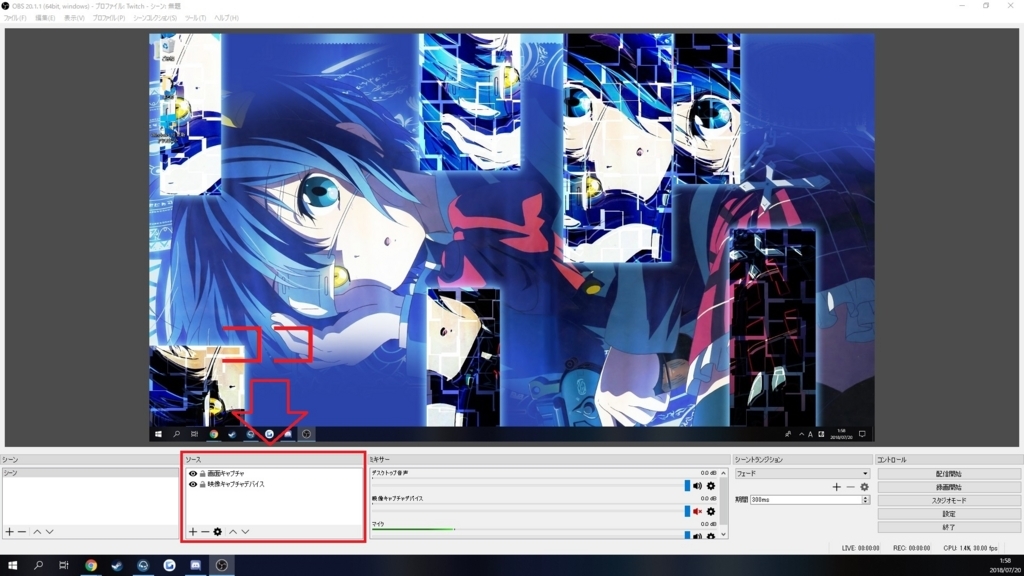Open the プロファイル(P) menu
The height and width of the screenshot is (576, 1024).
[109, 18]
